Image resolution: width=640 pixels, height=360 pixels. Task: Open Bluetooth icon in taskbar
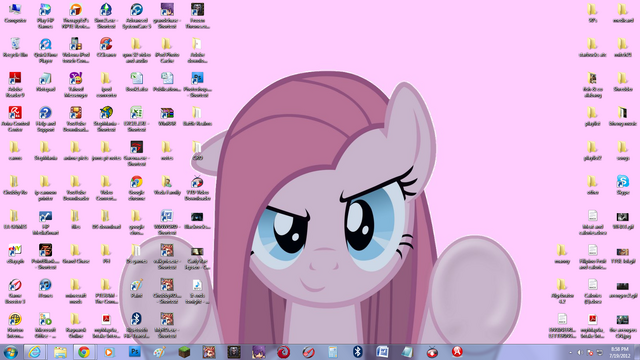[x=358, y=352]
